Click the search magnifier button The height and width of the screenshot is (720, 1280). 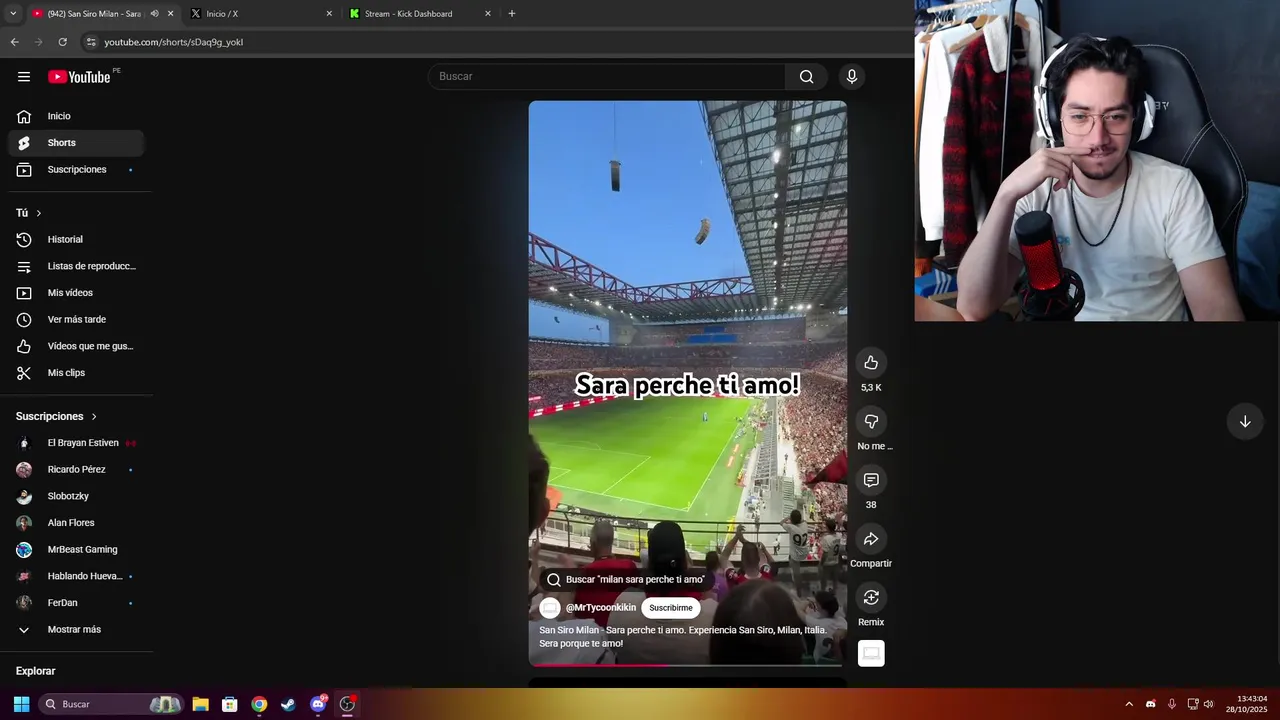tap(806, 77)
